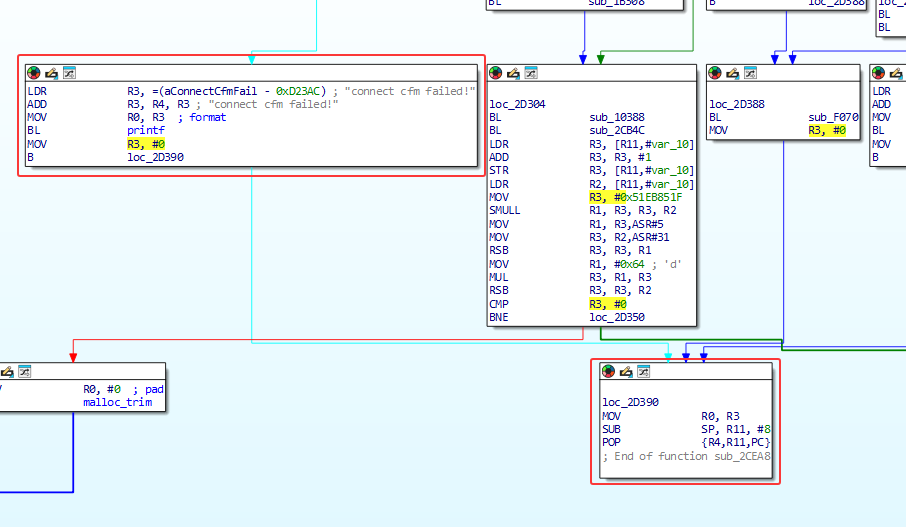Click group nodes icon in connect cfm failed block

click(69, 72)
